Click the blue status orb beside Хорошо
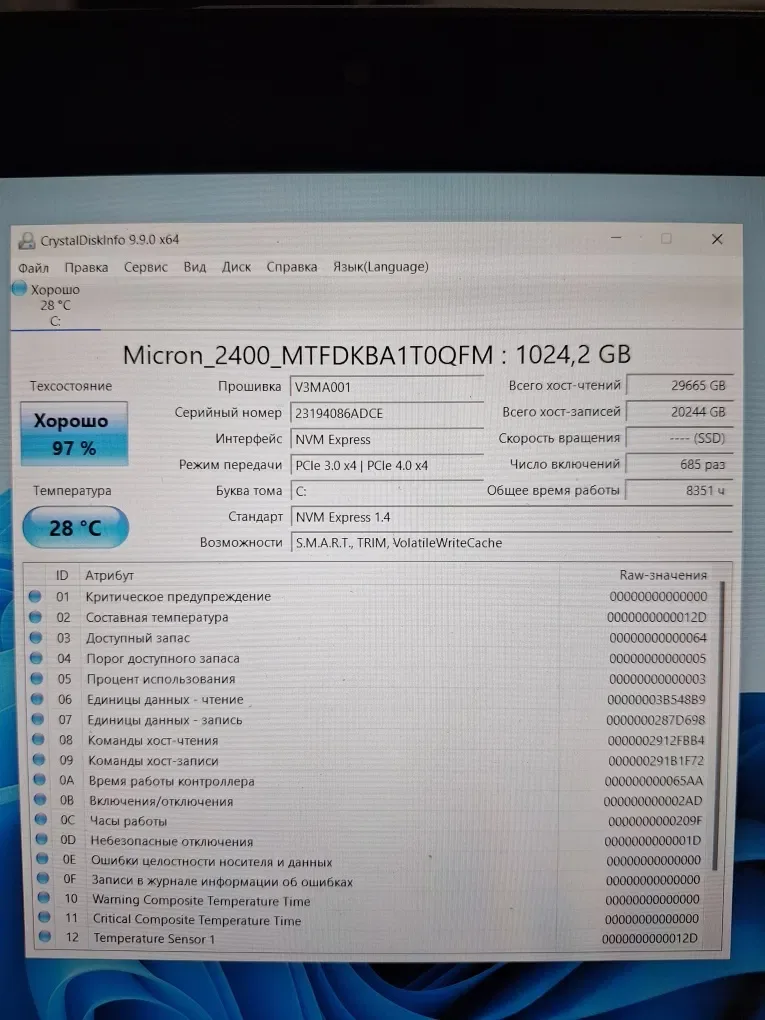Screen dimensions: 765x1020 point(20,288)
